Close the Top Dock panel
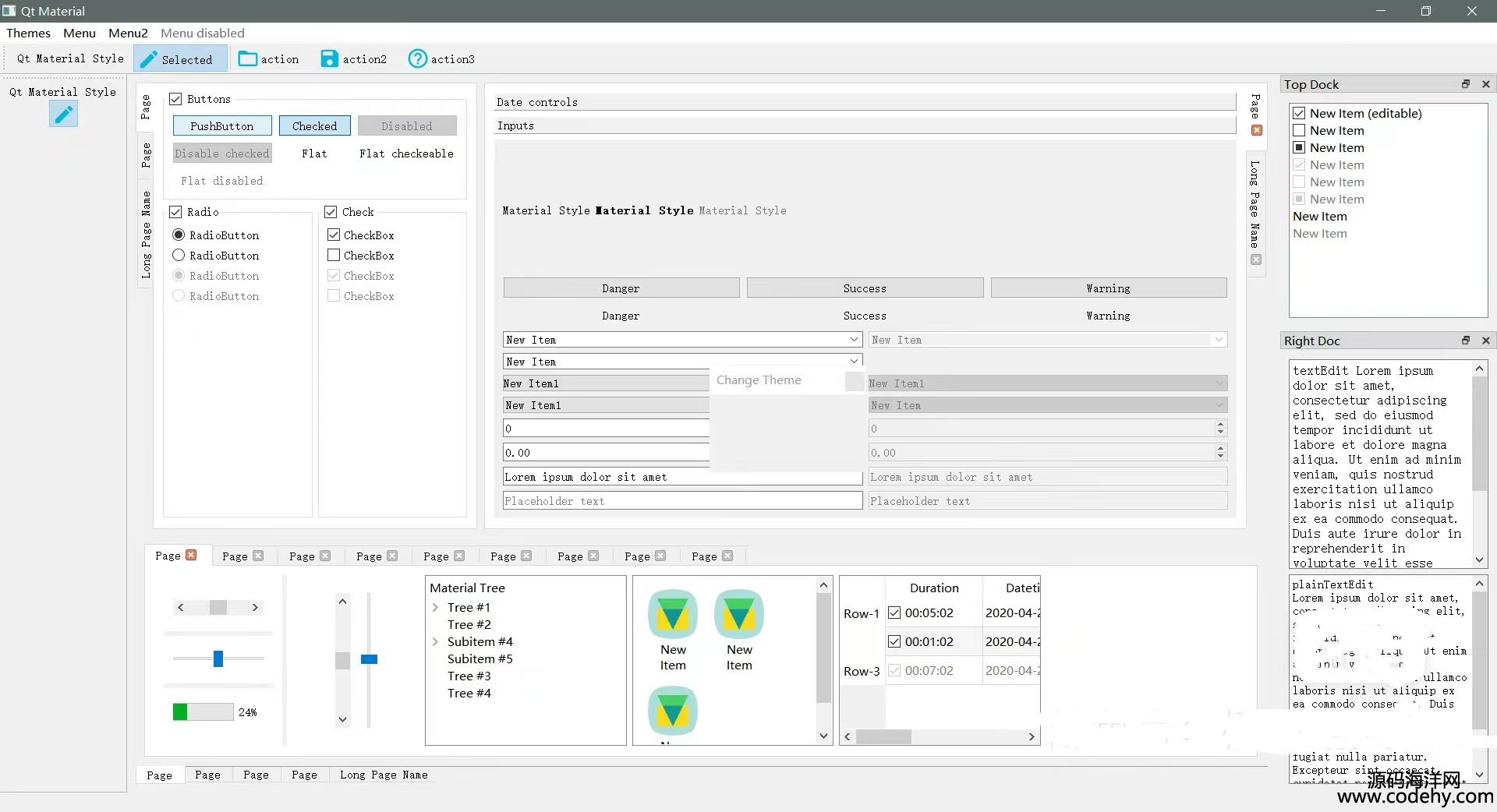This screenshot has width=1497, height=812. tap(1486, 84)
